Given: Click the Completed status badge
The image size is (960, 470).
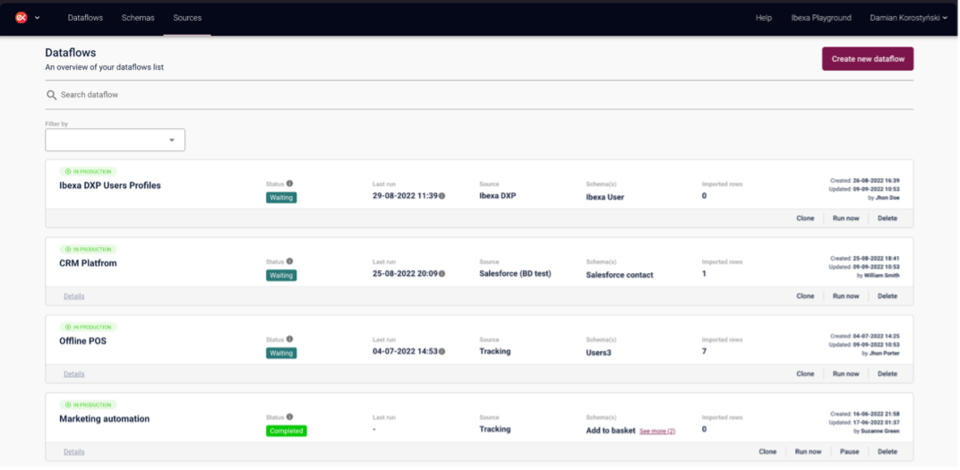Looking at the screenshot, I should point(287,431).
